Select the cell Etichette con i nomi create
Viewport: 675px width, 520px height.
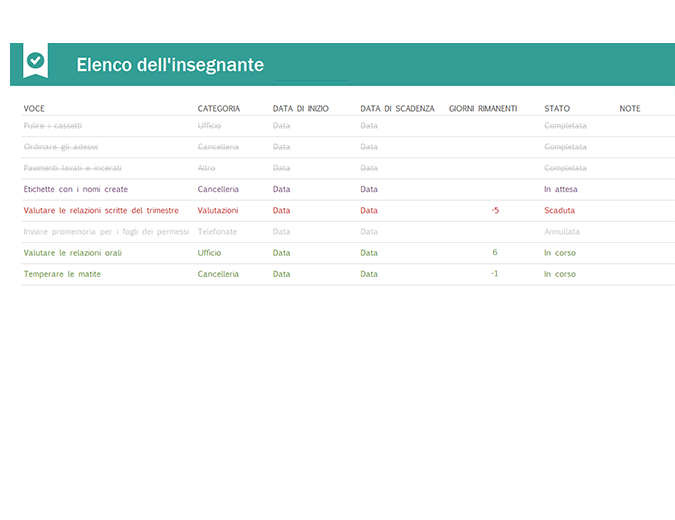(76, 189)
